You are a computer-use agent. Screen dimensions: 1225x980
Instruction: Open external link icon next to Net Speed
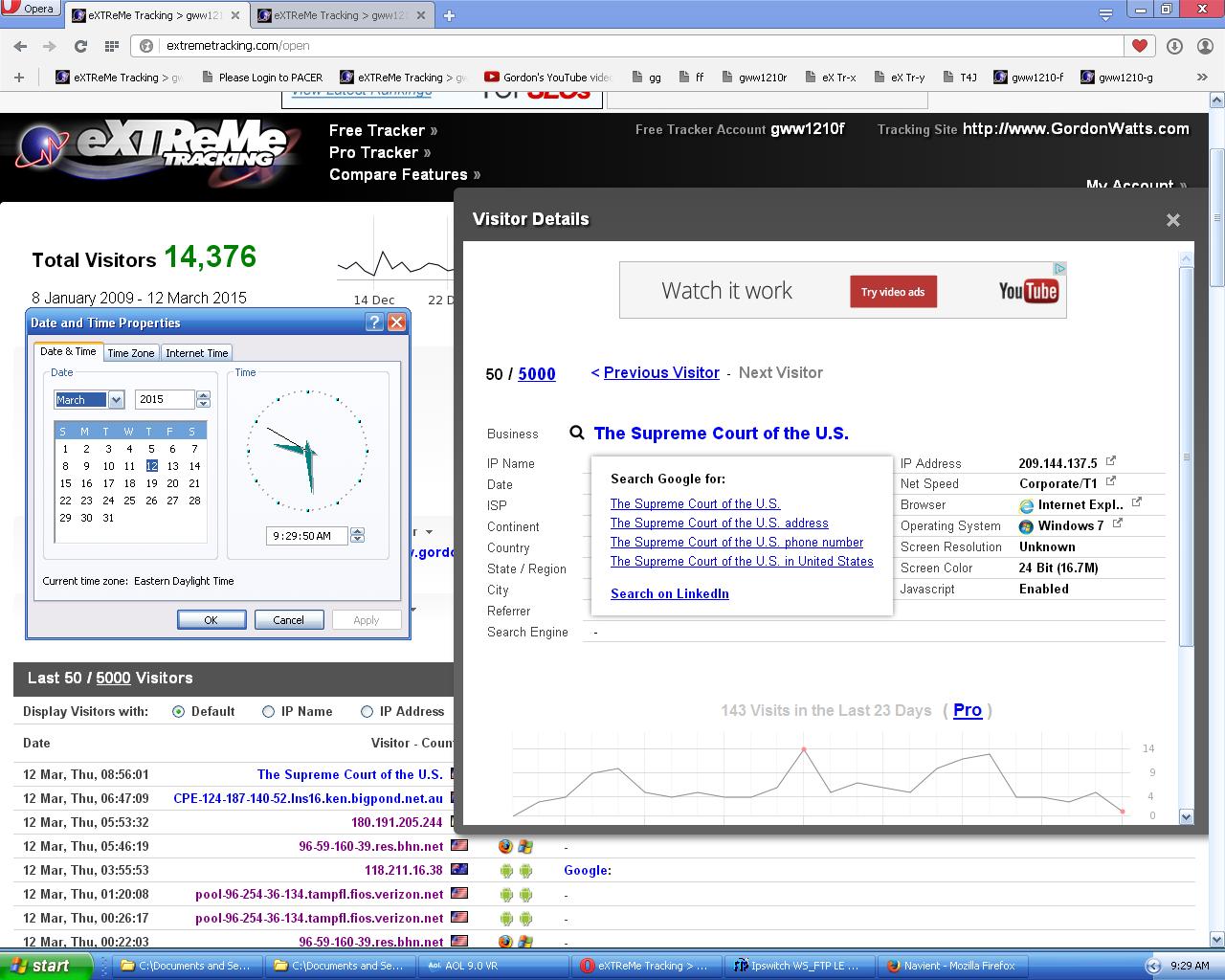point(1110,481)
